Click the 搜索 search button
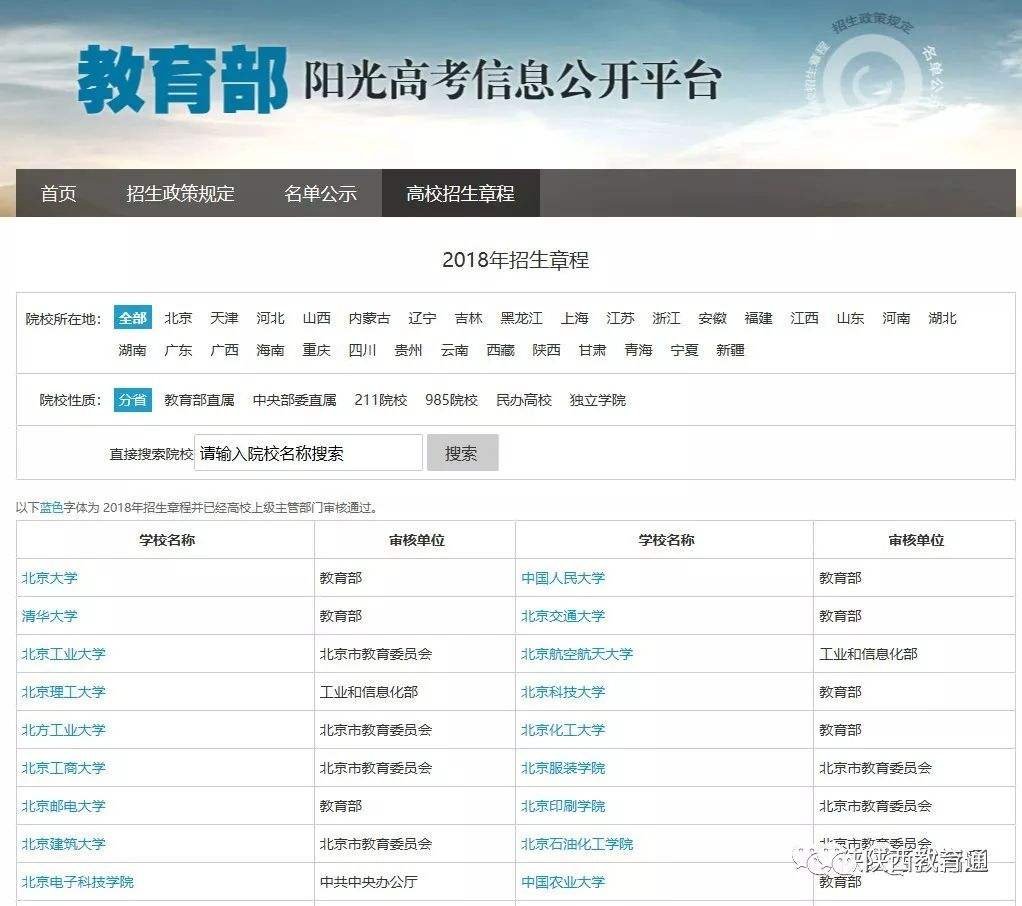Screen dimensions: 1022x906 click(462, 452)
